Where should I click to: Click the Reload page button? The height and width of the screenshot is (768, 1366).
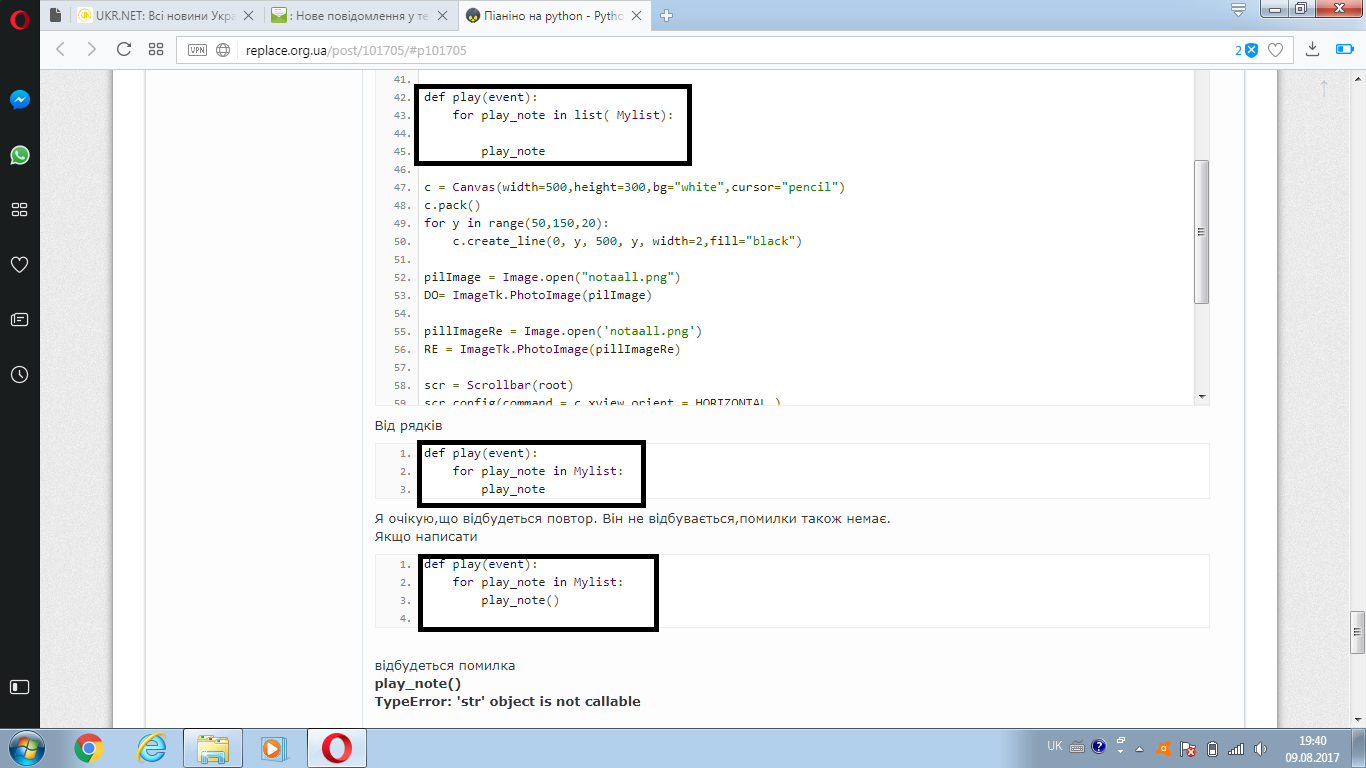tap(124, 49)
